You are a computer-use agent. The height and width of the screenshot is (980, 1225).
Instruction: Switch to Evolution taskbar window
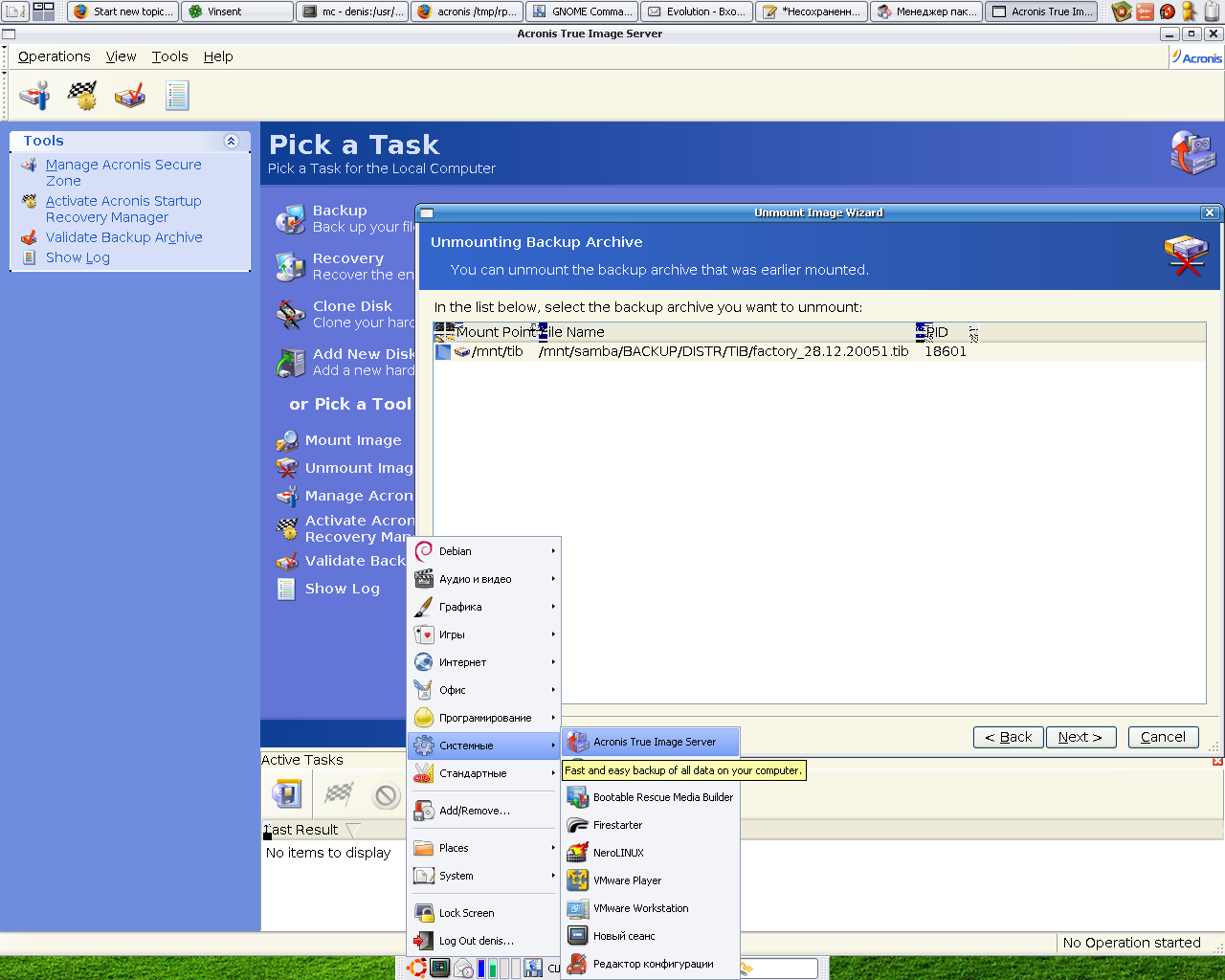click(x=697, y=11)
